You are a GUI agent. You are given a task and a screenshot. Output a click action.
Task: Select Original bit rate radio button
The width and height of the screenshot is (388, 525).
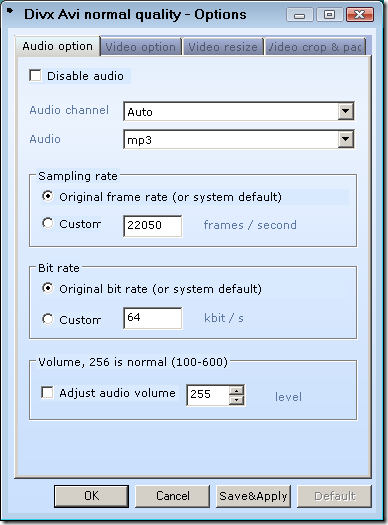point(48,288)
